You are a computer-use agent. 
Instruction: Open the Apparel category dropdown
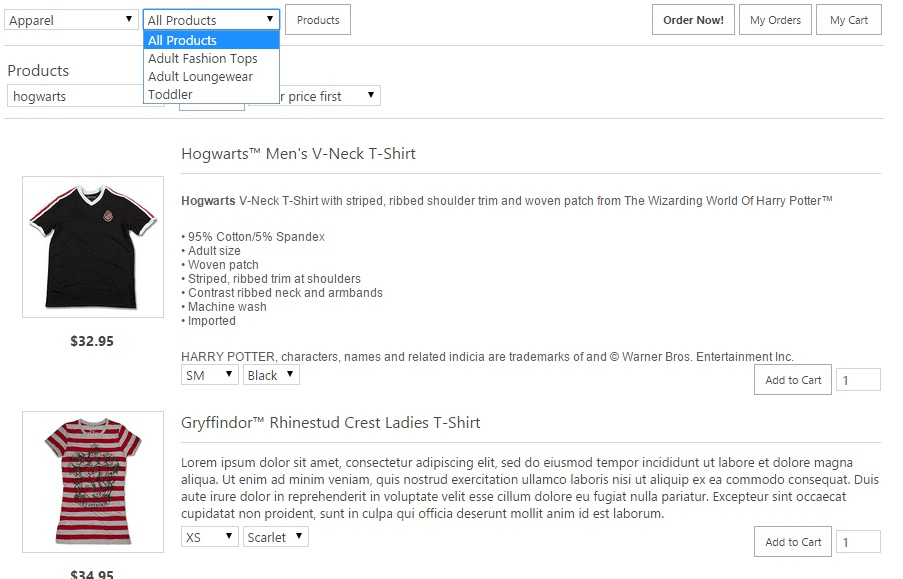(x=71, y=20)
